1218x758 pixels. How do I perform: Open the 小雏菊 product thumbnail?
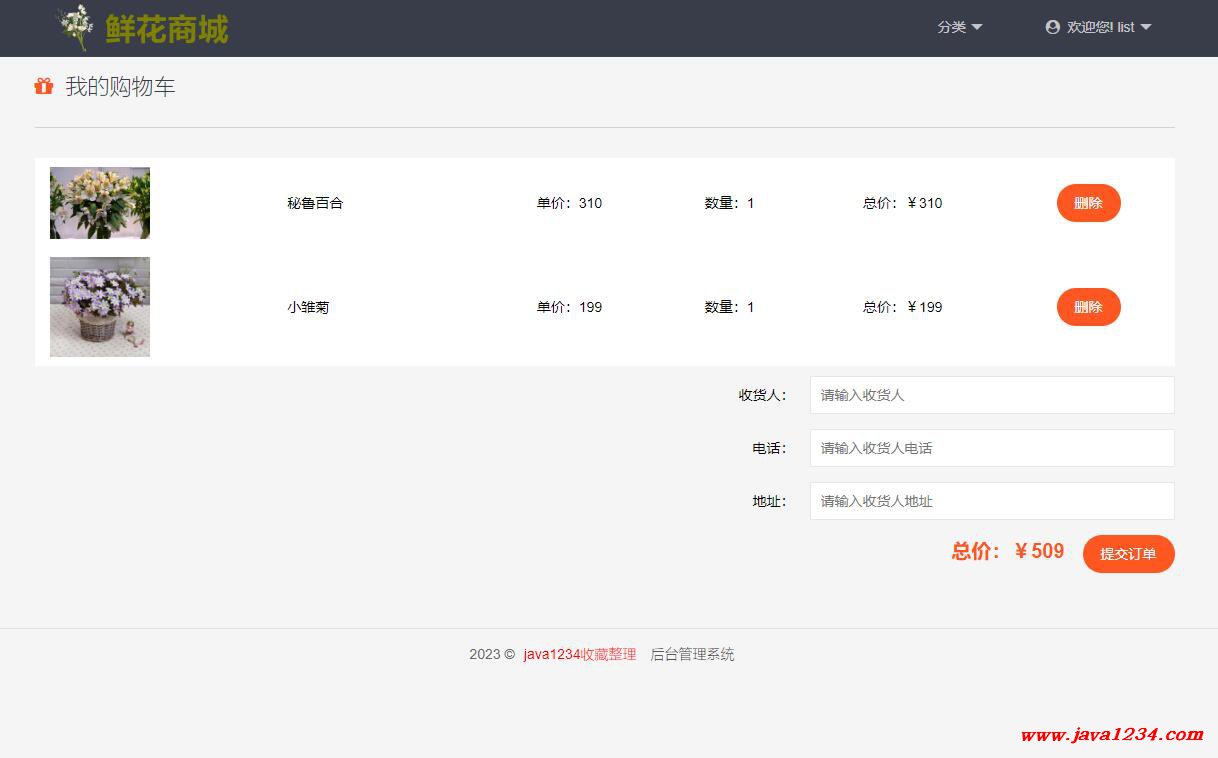pyautogui.click(x=100, y=307)
